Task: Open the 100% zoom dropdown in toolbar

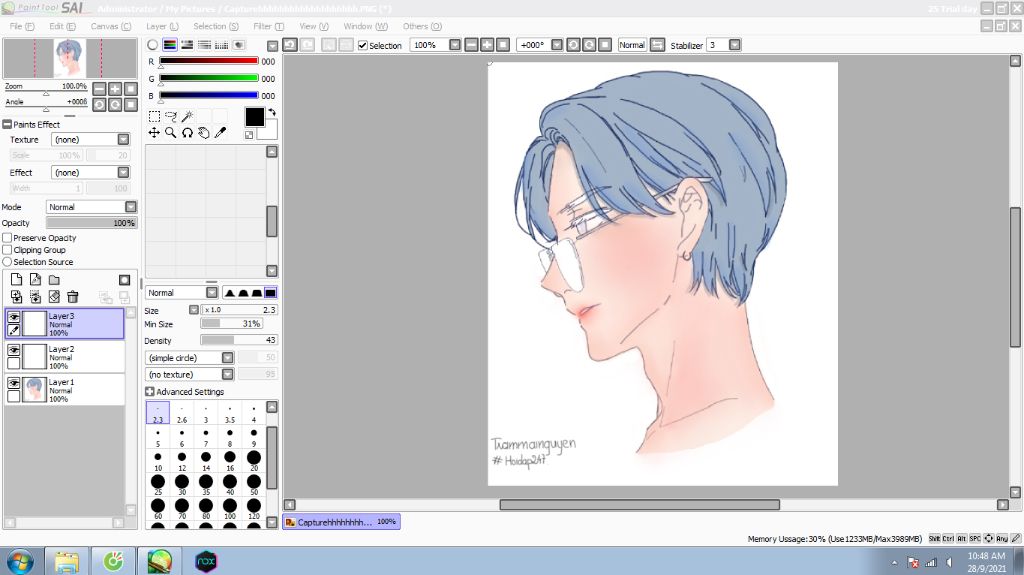Action: [455, 45]
